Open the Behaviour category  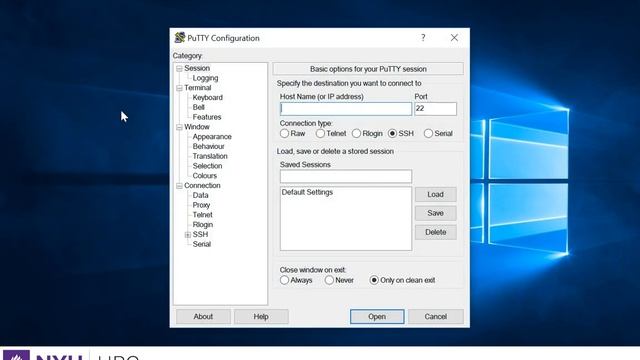point(209,147)
